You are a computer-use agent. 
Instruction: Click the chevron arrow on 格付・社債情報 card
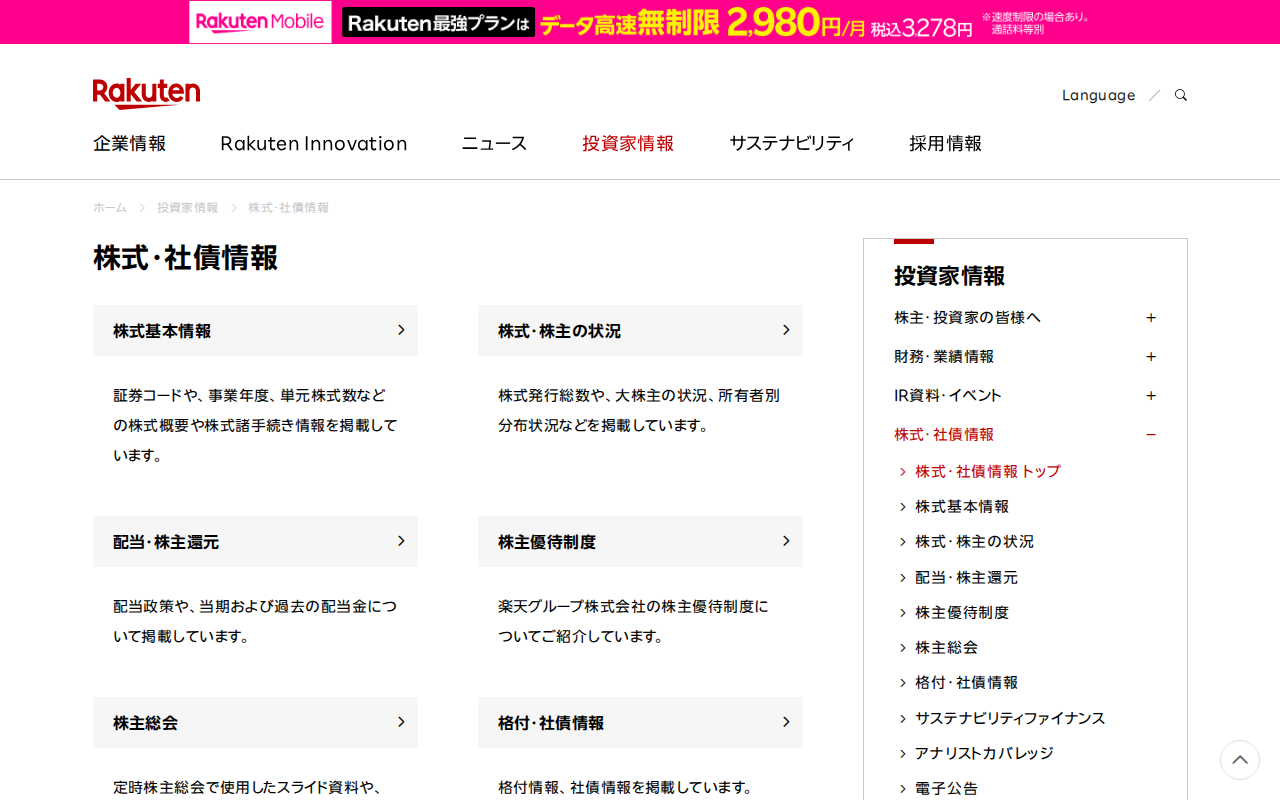(786, 722)
